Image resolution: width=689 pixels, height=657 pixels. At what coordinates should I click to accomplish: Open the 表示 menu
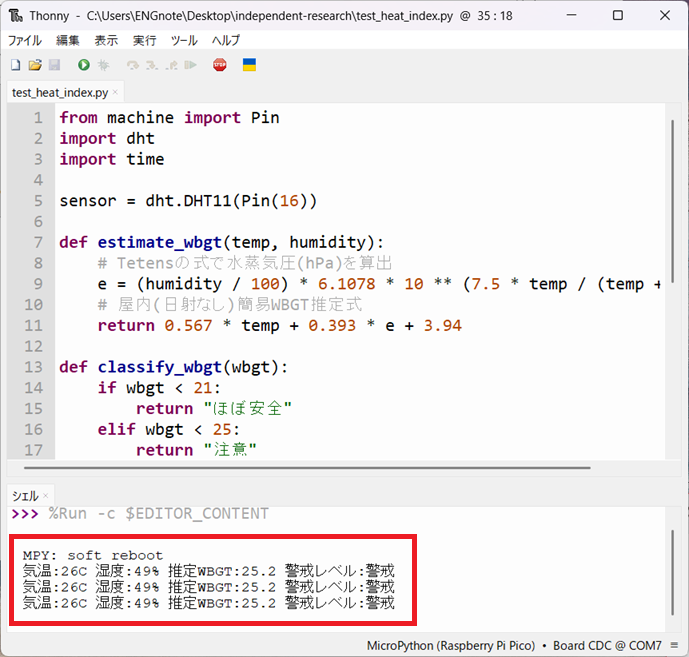click(106, 40)
